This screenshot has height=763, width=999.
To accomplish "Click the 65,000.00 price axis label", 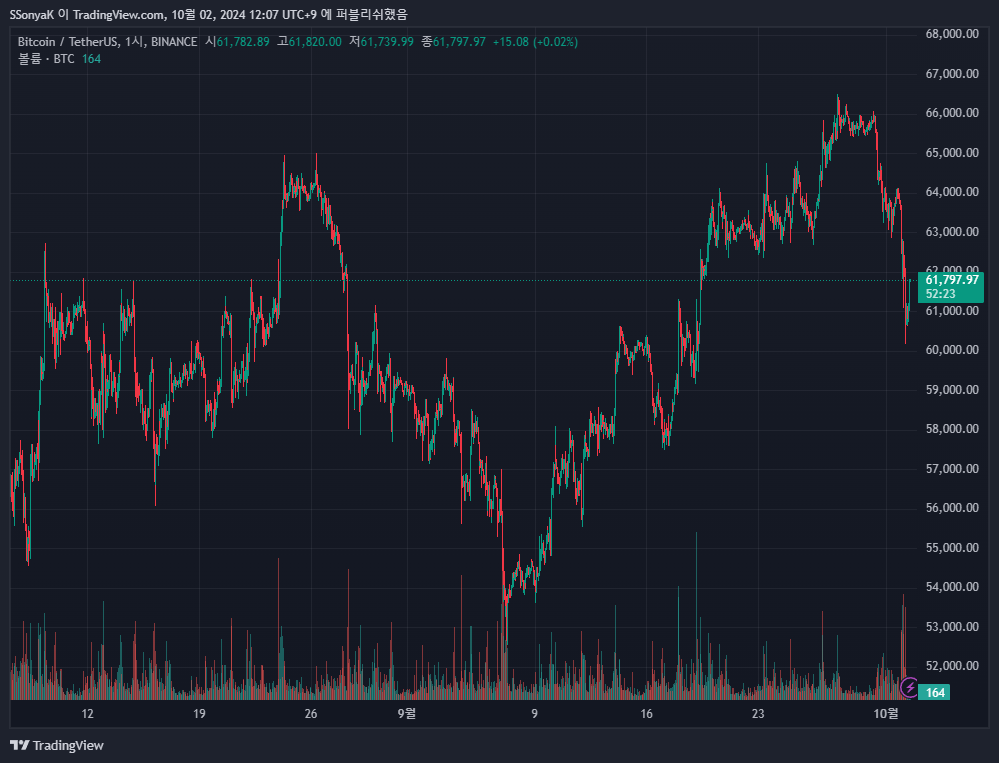I will 952,153.
